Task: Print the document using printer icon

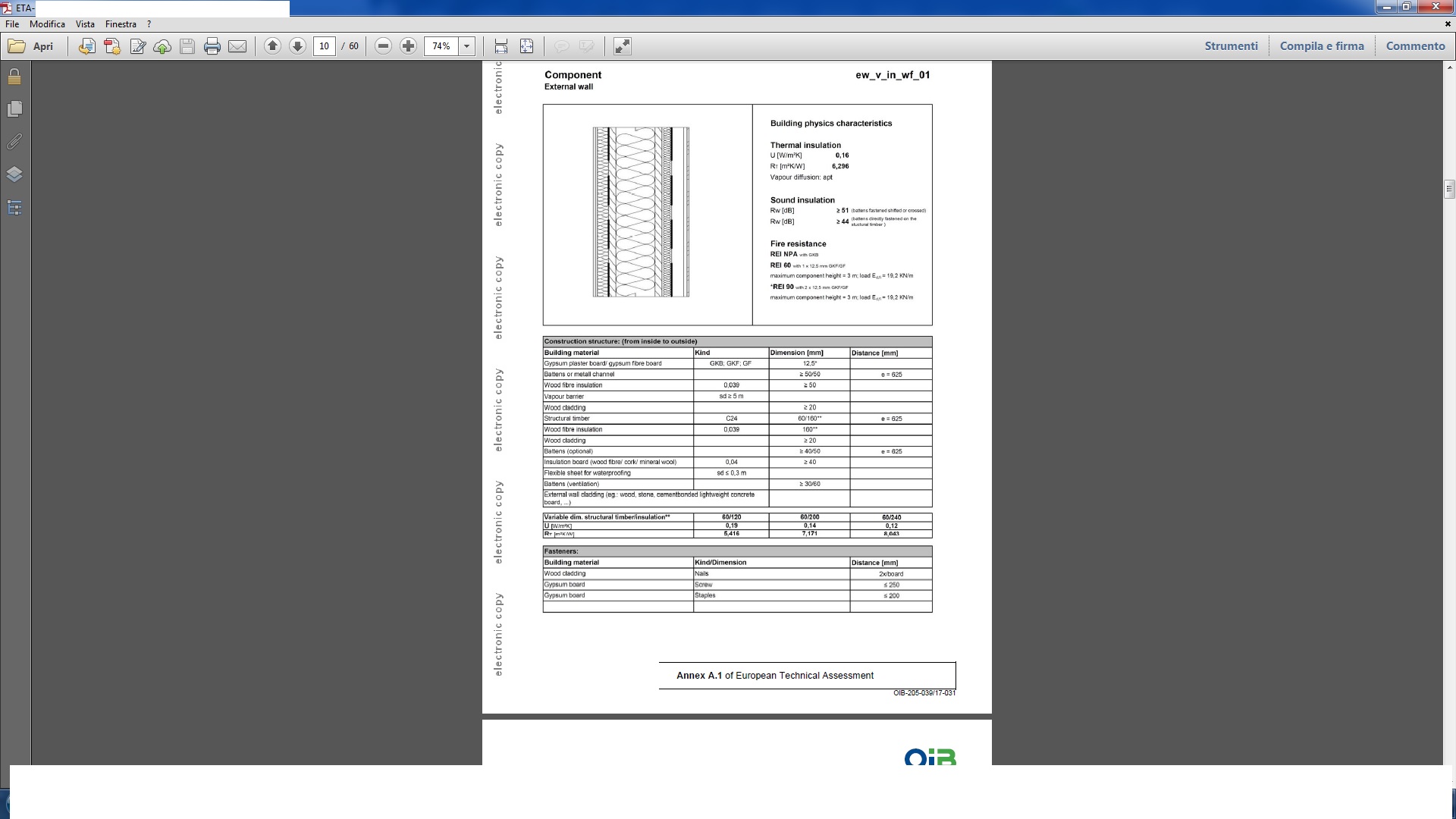Action: click(x=212, y=46)
